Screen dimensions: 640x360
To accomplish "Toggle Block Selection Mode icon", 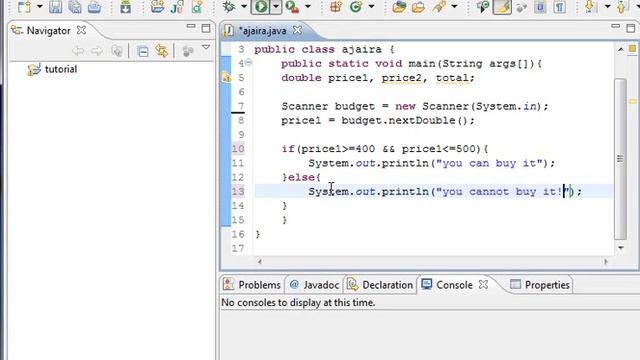I will (540, 7).
